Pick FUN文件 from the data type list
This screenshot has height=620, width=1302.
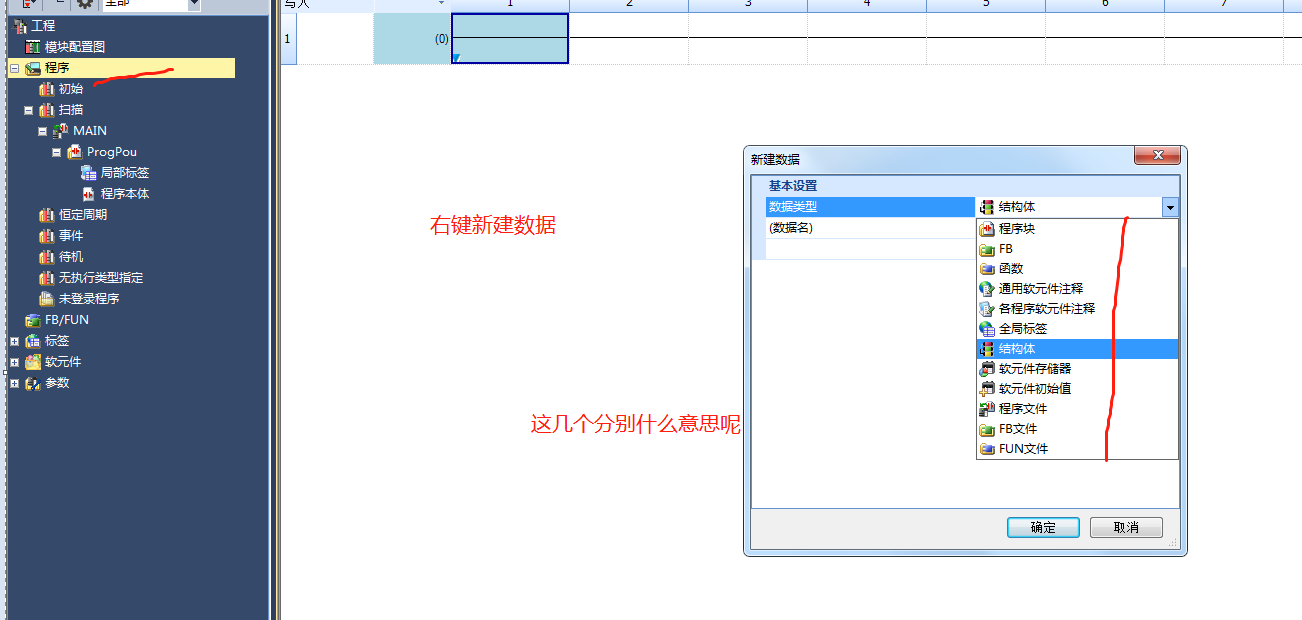1023,449
